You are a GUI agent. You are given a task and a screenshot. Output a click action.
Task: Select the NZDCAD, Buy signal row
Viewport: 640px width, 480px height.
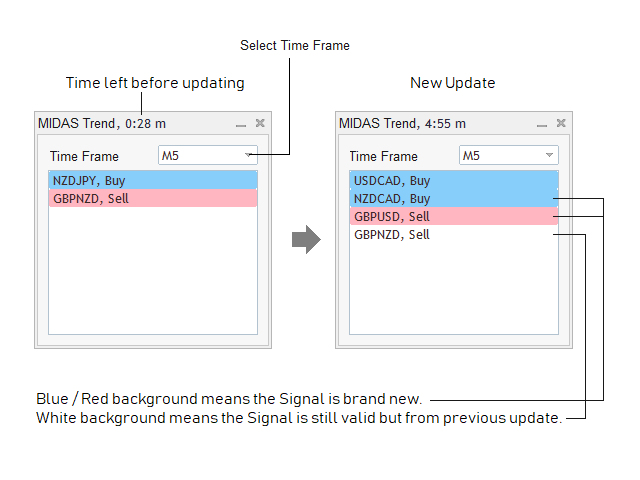coord(454,198)
